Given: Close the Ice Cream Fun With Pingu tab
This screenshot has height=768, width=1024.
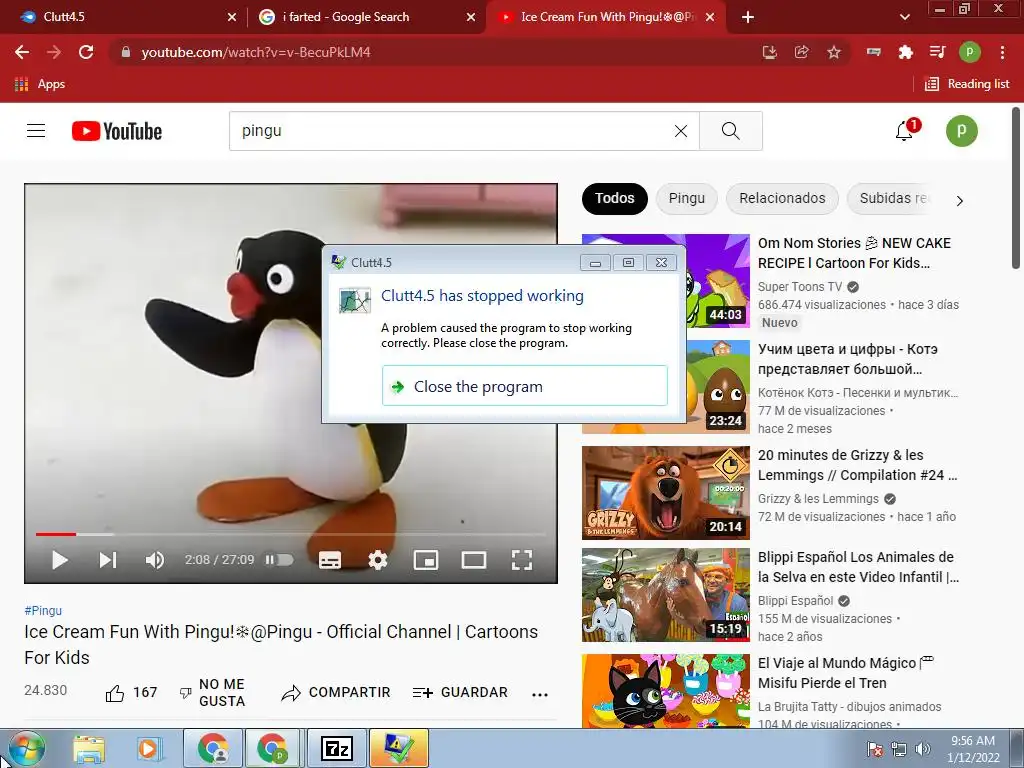Looking at the screenshot, I should [x=711, y=17].
